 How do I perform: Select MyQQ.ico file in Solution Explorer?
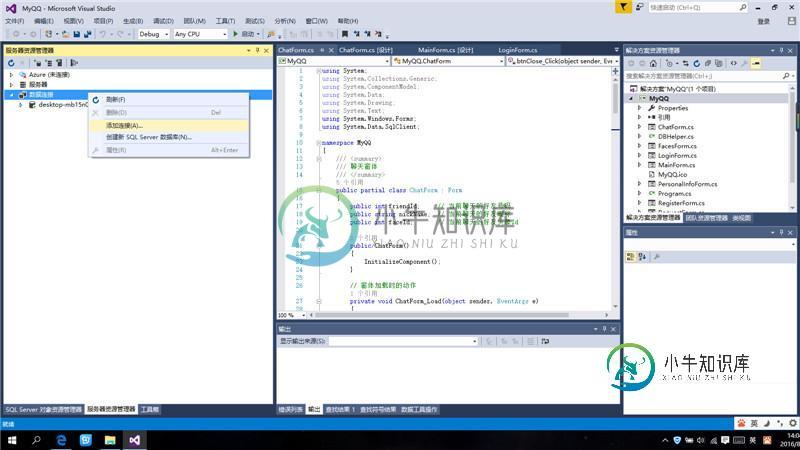672,174
